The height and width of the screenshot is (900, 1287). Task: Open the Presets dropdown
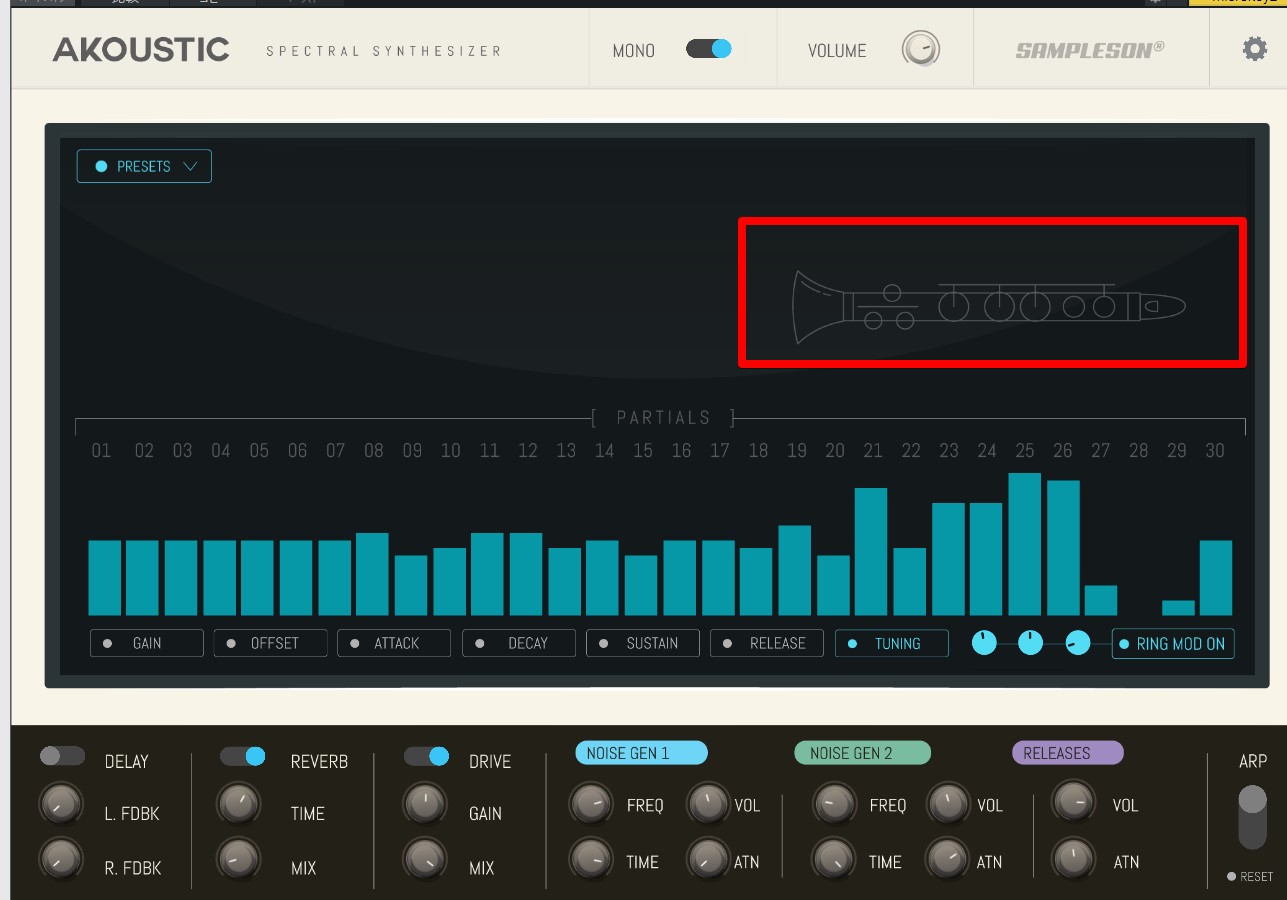pyautogui.click(x=144, y=167)
